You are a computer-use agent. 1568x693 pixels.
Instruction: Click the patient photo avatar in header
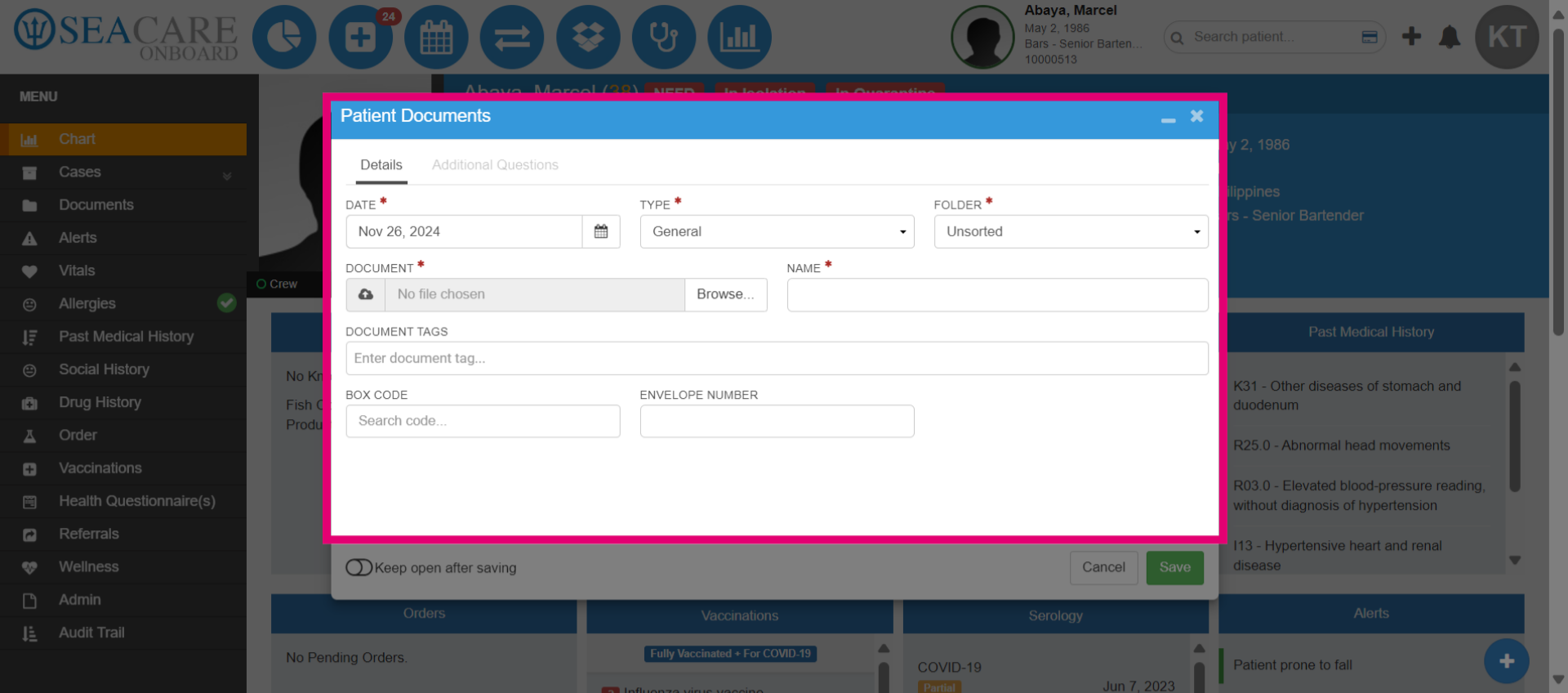(982, 37)
